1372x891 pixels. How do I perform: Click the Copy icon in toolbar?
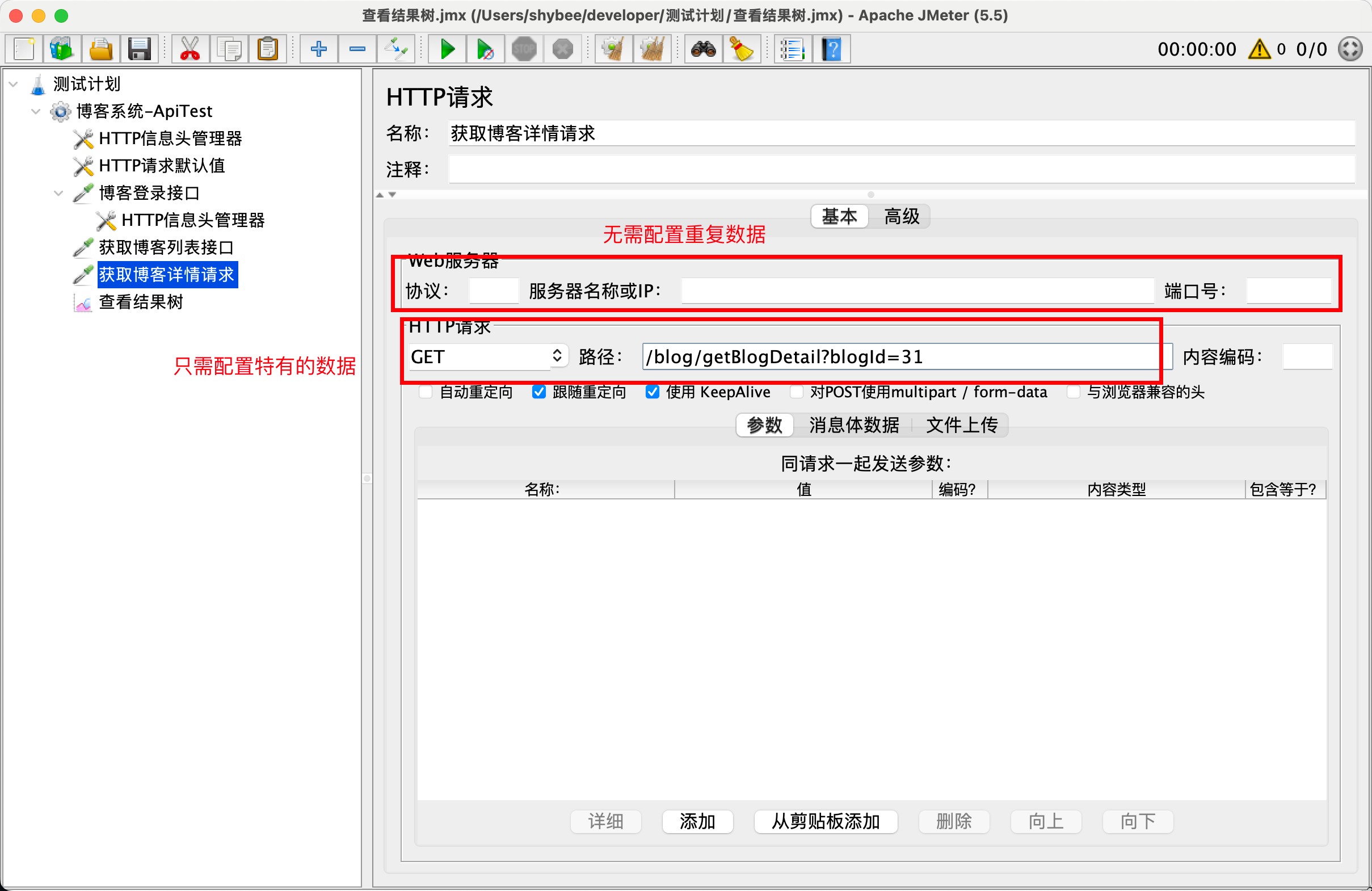(x=229, y=49)
